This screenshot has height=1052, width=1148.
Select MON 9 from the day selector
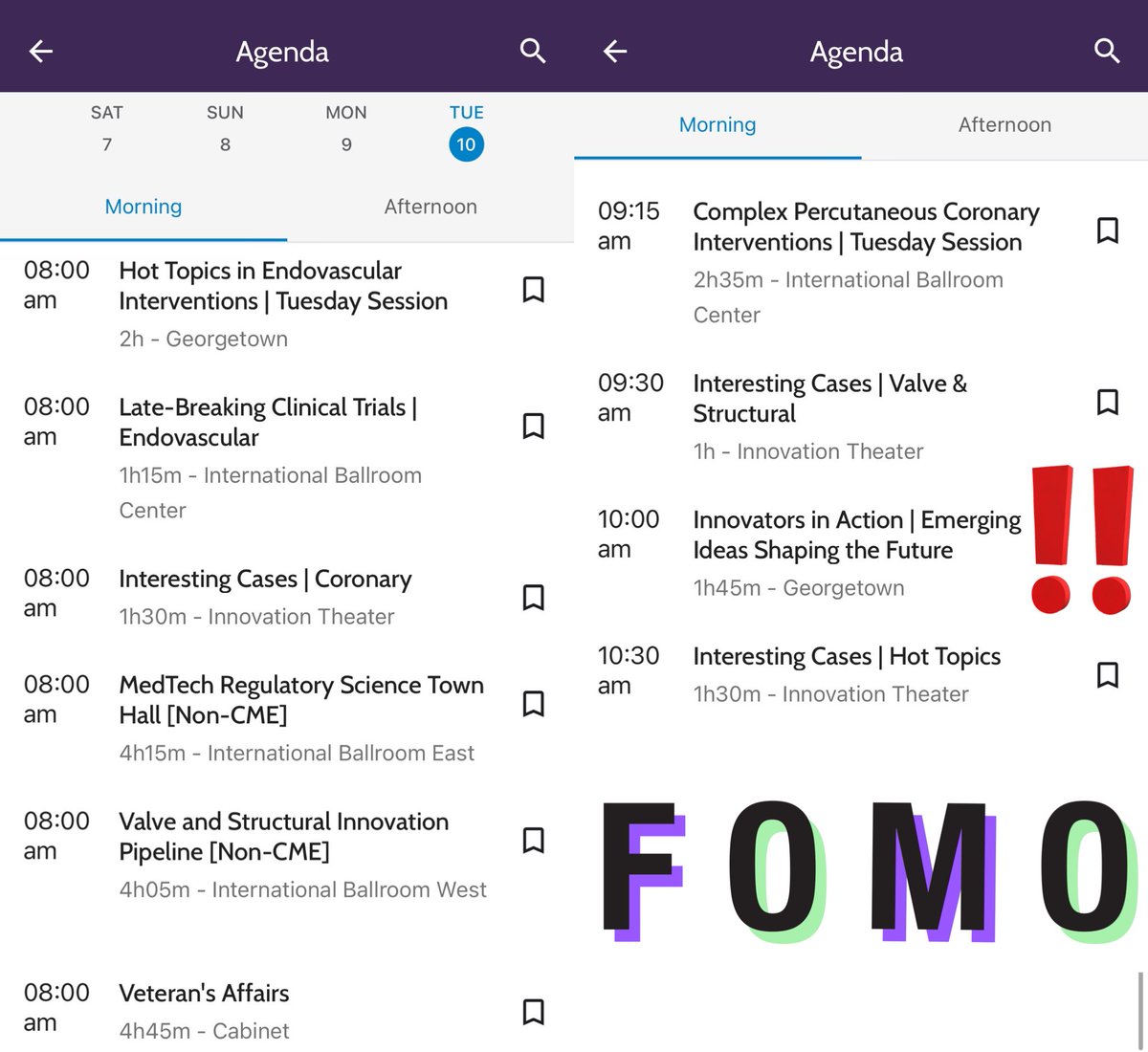(x=345, y=129)
